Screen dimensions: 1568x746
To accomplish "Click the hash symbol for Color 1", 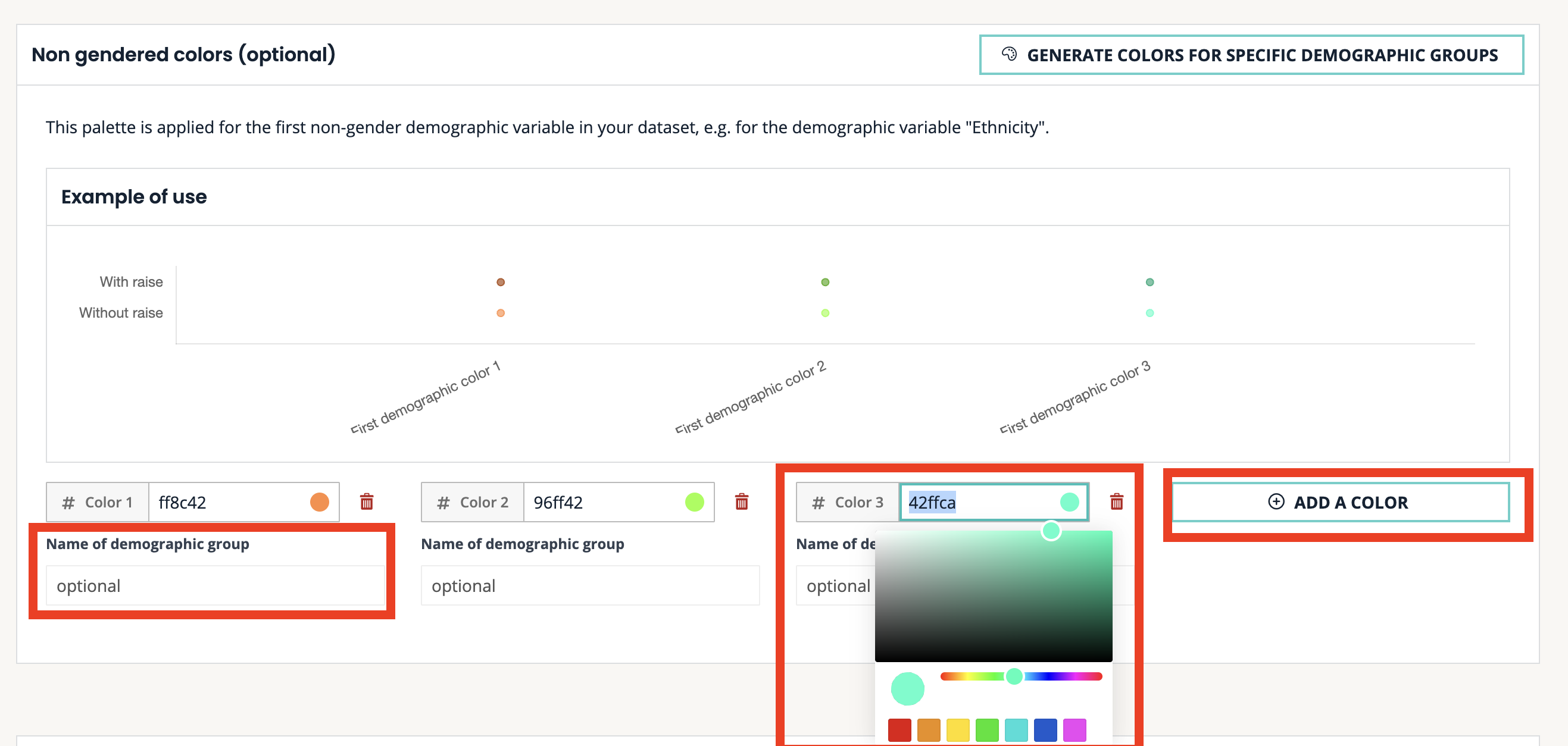I will click(x=68, y=503).
